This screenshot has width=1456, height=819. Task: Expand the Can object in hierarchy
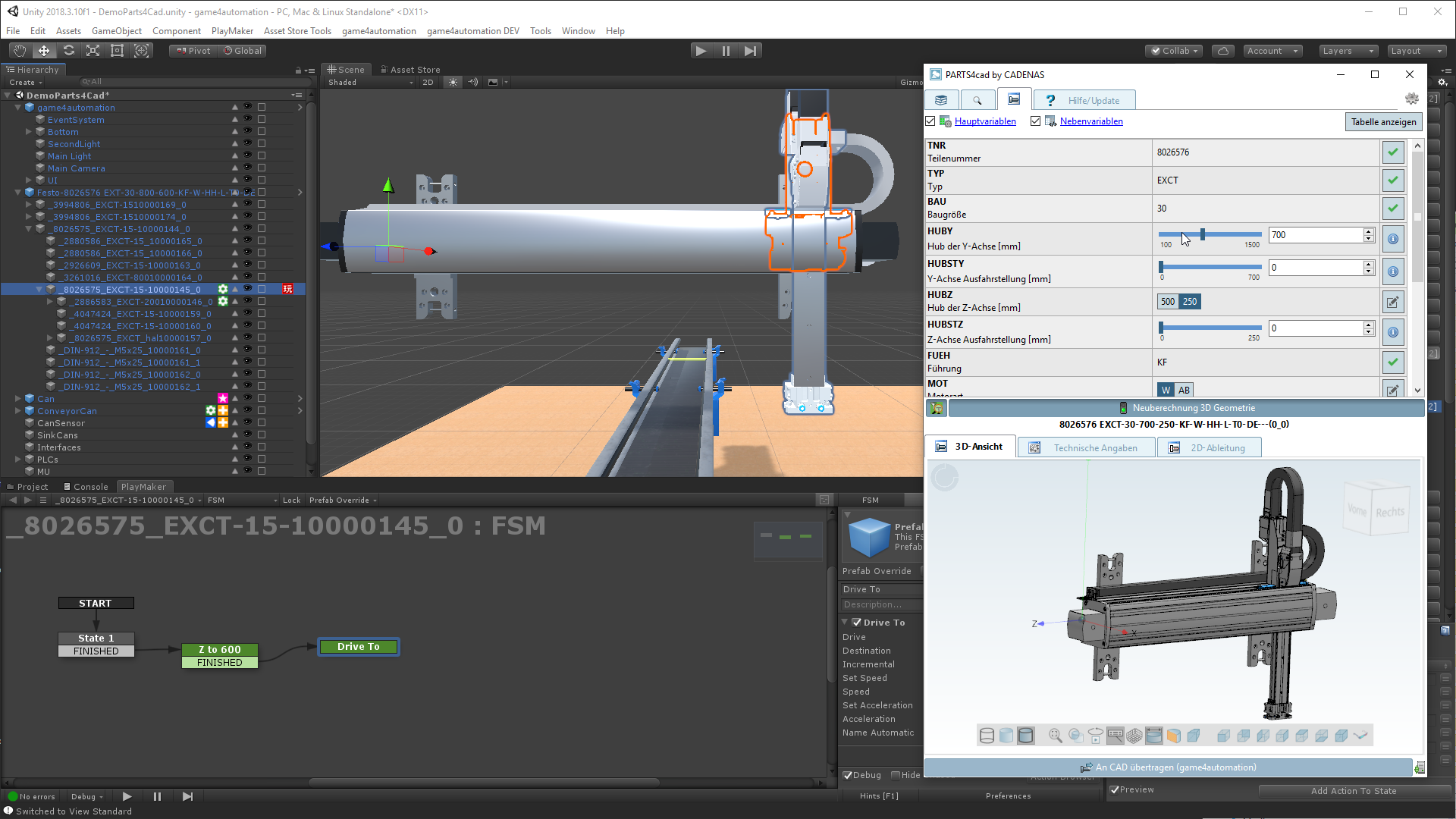click(x=18, y=398)
